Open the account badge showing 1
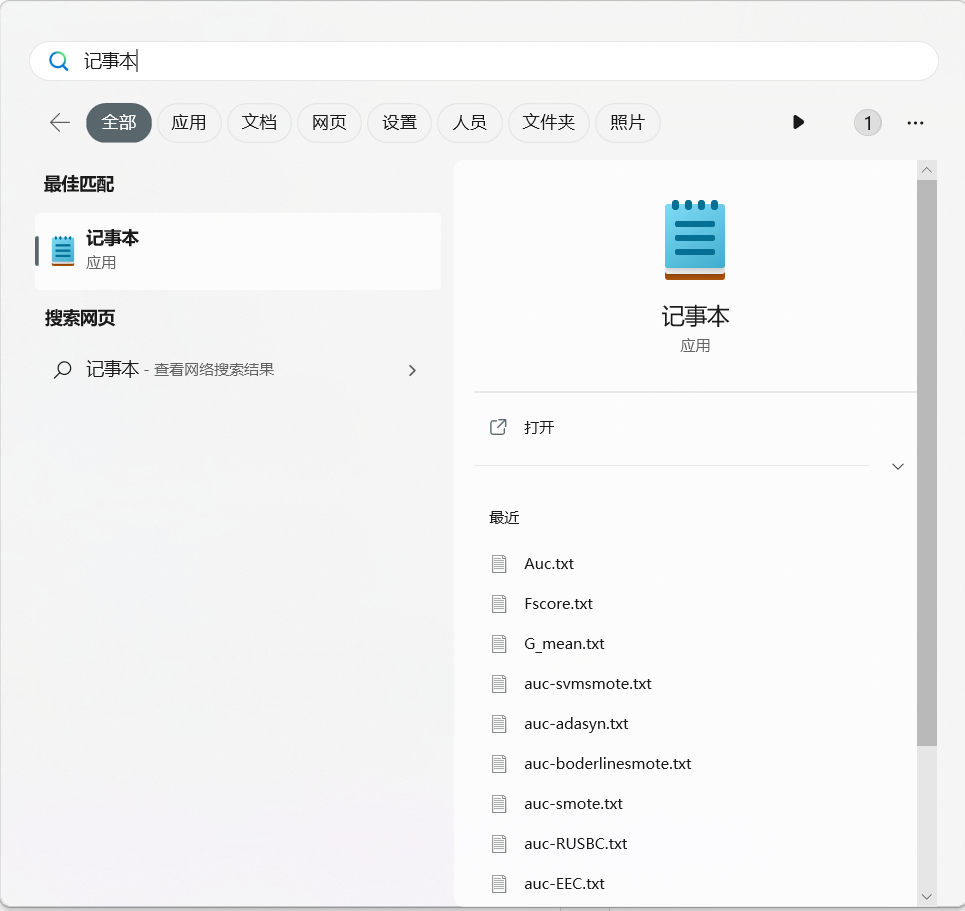This screenshot has height=911, width=965. [868, 123]
